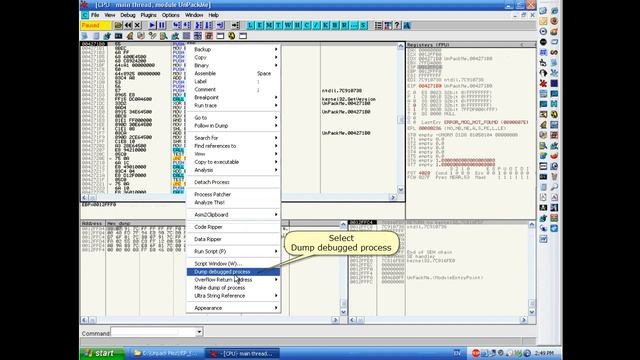The width and height of the screenshot is (640, 360).
Task: Click the Go to address arrow icon
Action: coord(235,25)
